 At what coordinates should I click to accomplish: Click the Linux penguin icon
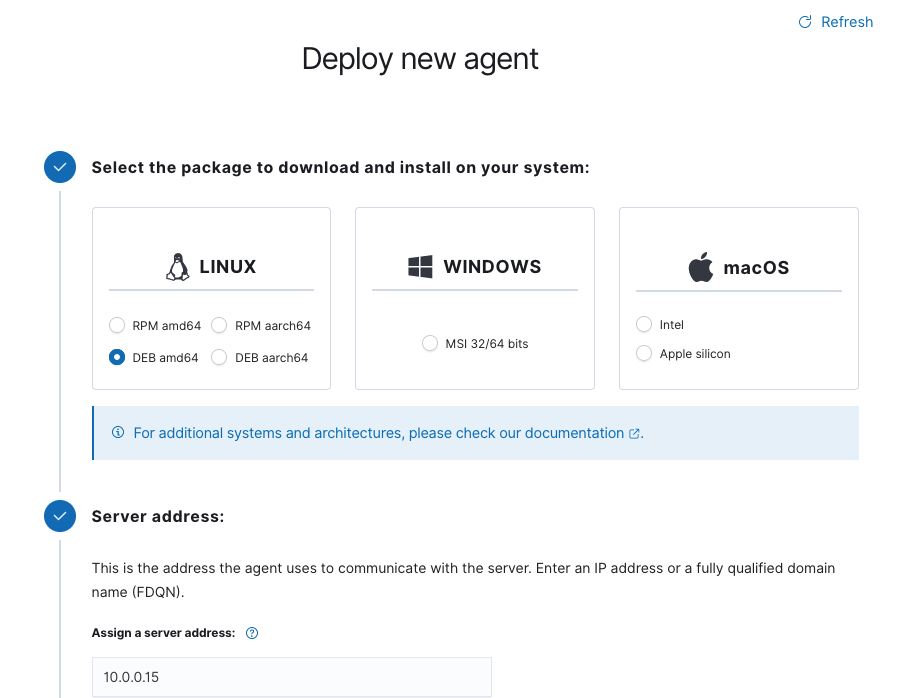pyautogui.click(x=177, y=267)
